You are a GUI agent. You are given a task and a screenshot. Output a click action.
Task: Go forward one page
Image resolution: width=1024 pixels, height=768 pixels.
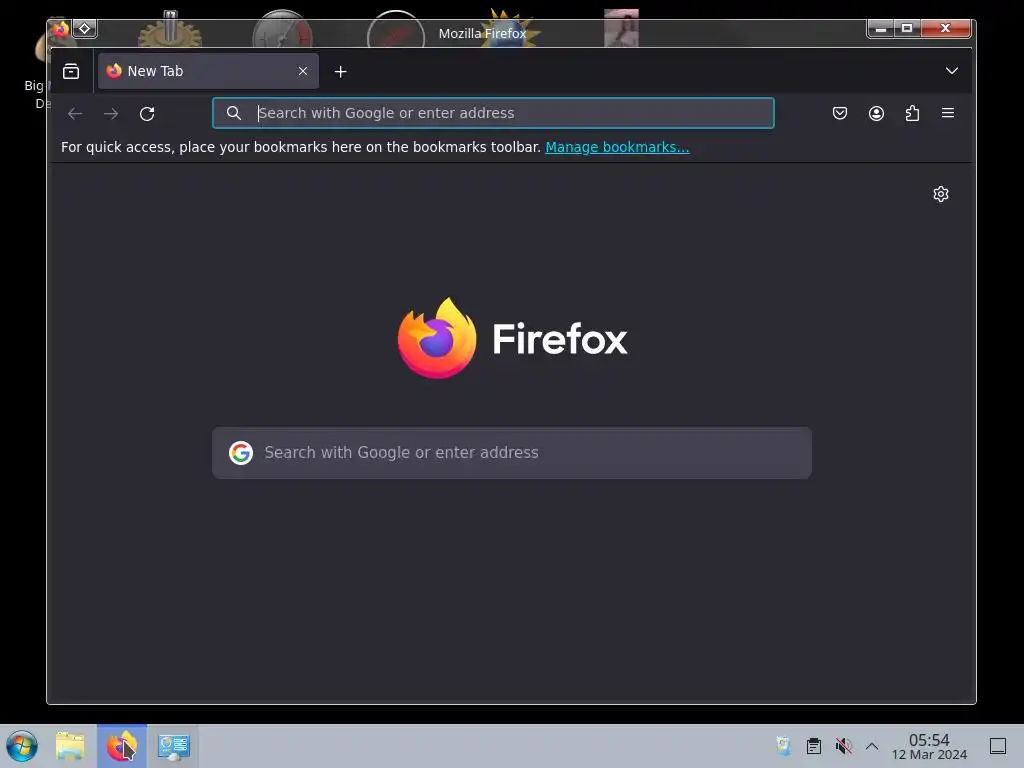pos(111,114)
